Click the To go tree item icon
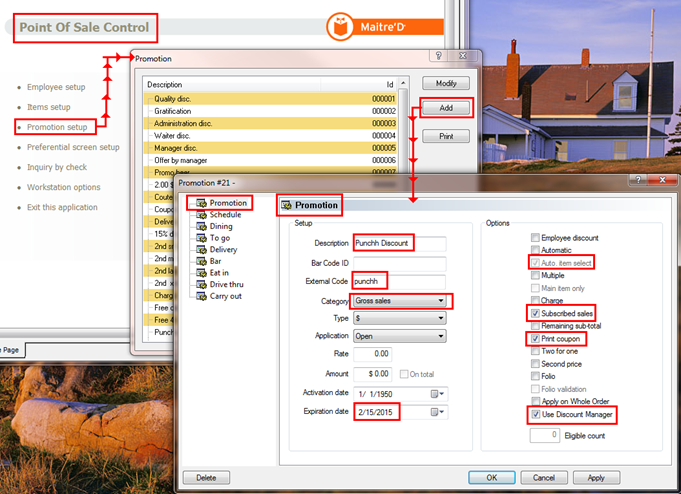The image size is (681, 494). [201, 238]
